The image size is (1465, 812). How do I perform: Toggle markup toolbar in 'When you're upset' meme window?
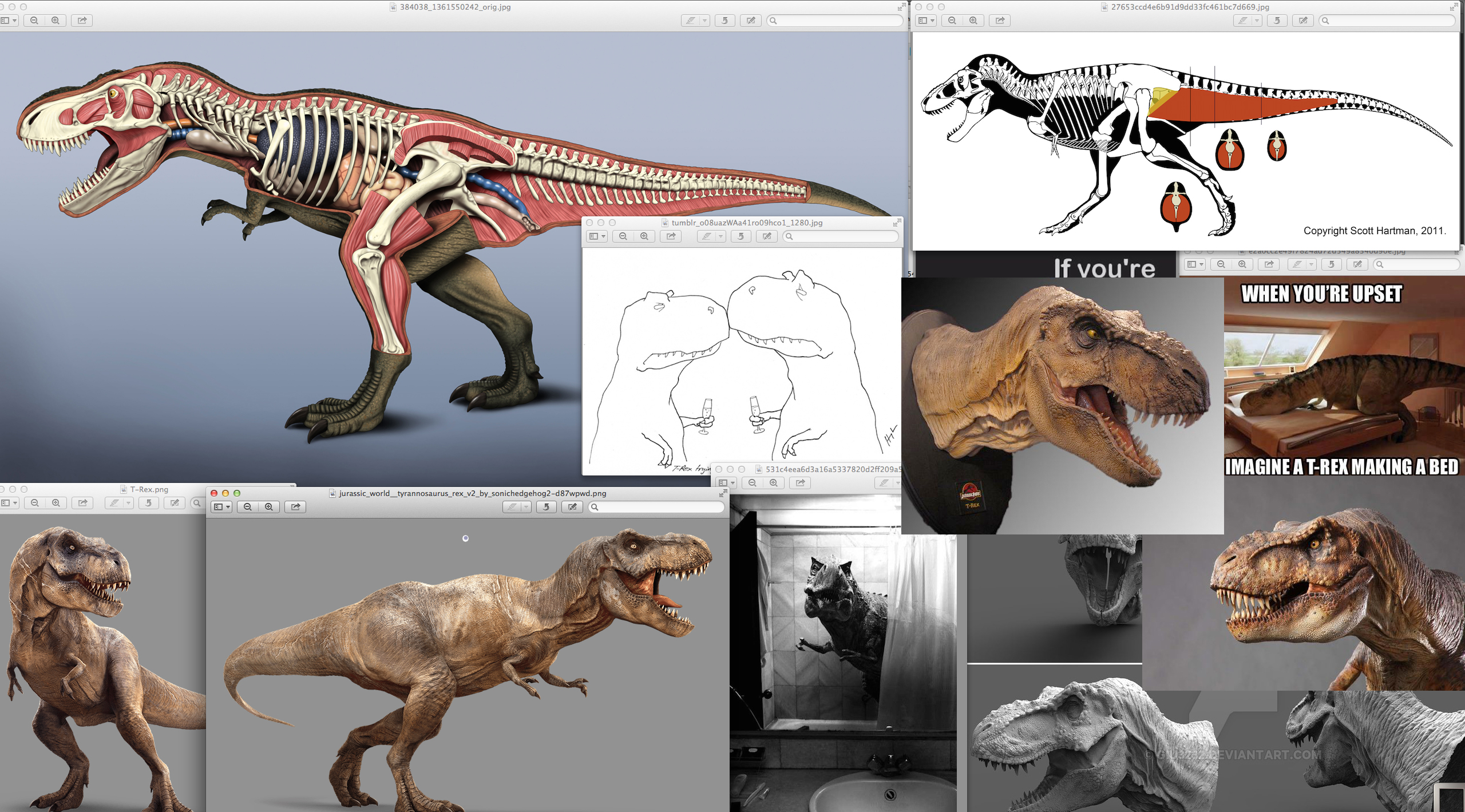click(1357, 264)
